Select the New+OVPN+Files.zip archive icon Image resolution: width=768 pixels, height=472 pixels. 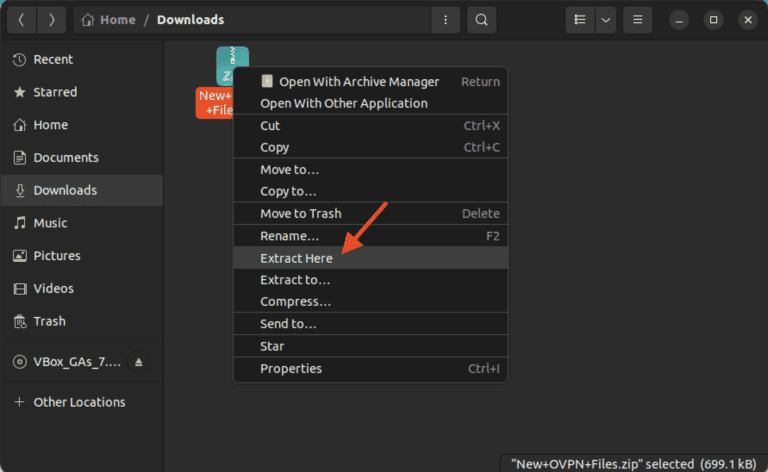coord(231,66)
